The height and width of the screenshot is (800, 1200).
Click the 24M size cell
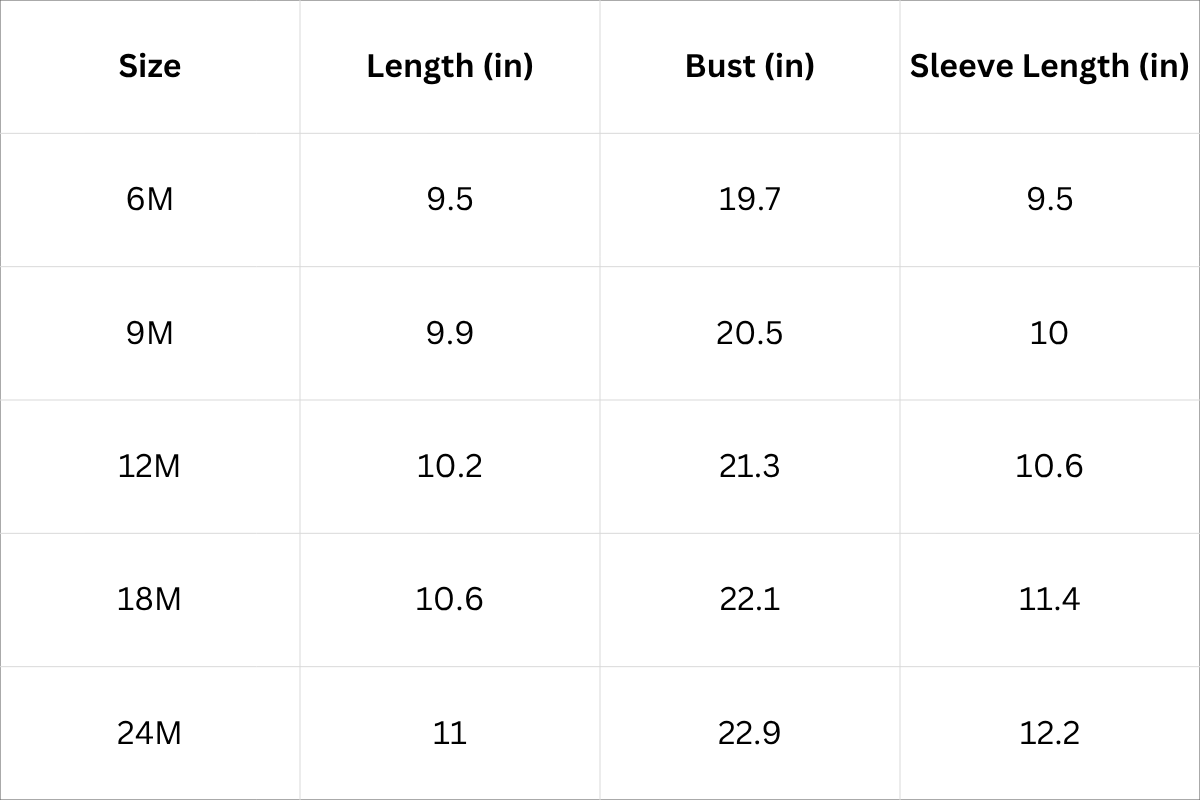[x=150, y=733]
